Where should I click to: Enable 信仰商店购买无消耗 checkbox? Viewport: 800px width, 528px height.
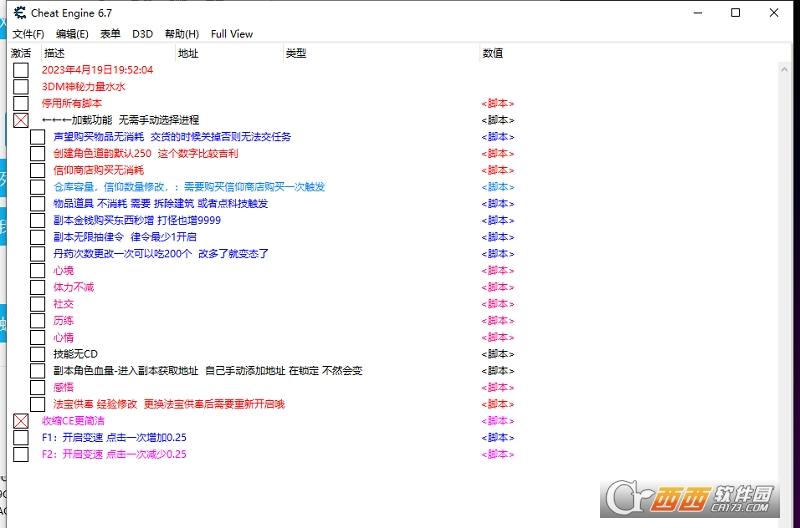coord(38,170)
